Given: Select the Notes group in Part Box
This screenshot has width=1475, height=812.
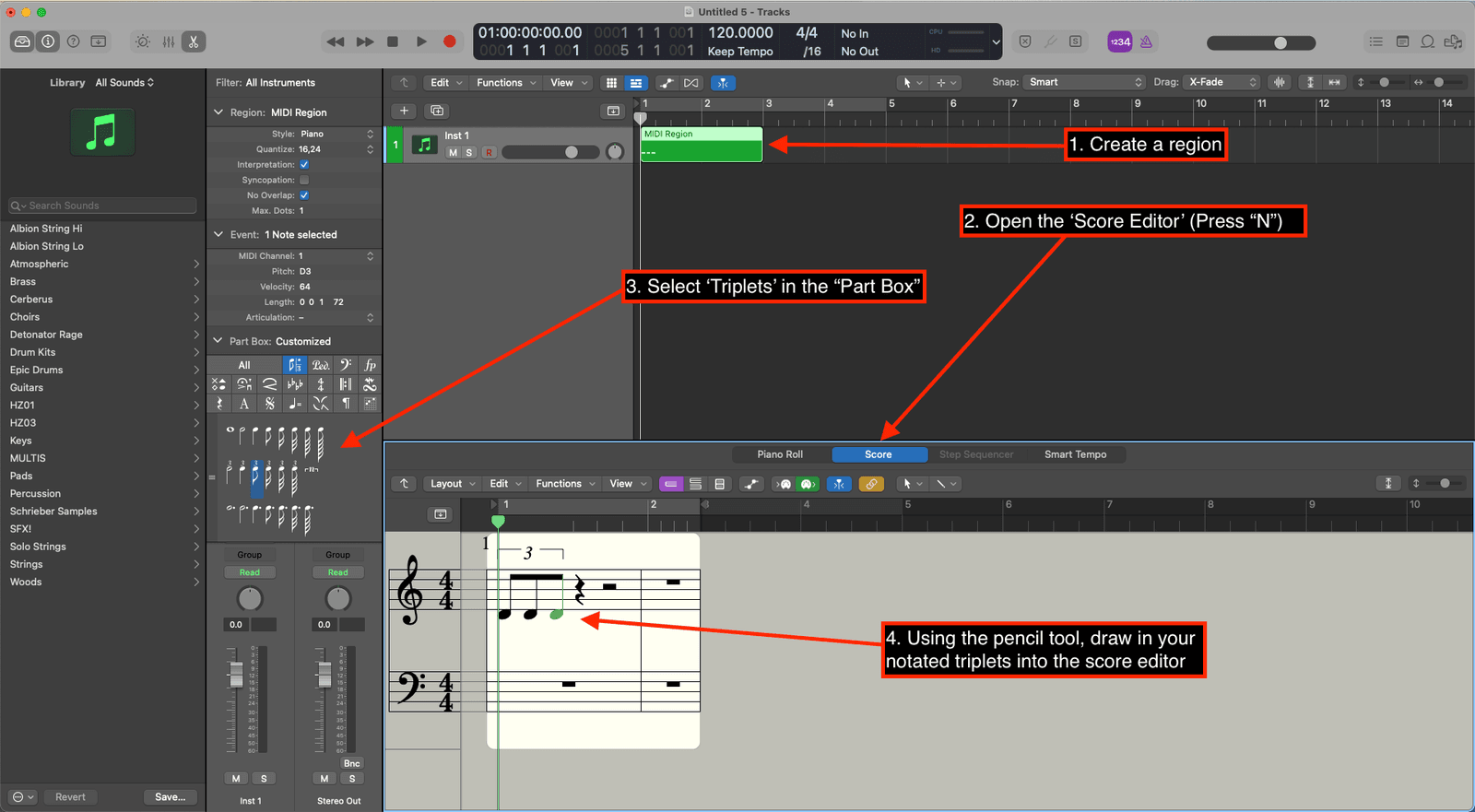Looking at the screenshot, I should click(x=294, y=365).
